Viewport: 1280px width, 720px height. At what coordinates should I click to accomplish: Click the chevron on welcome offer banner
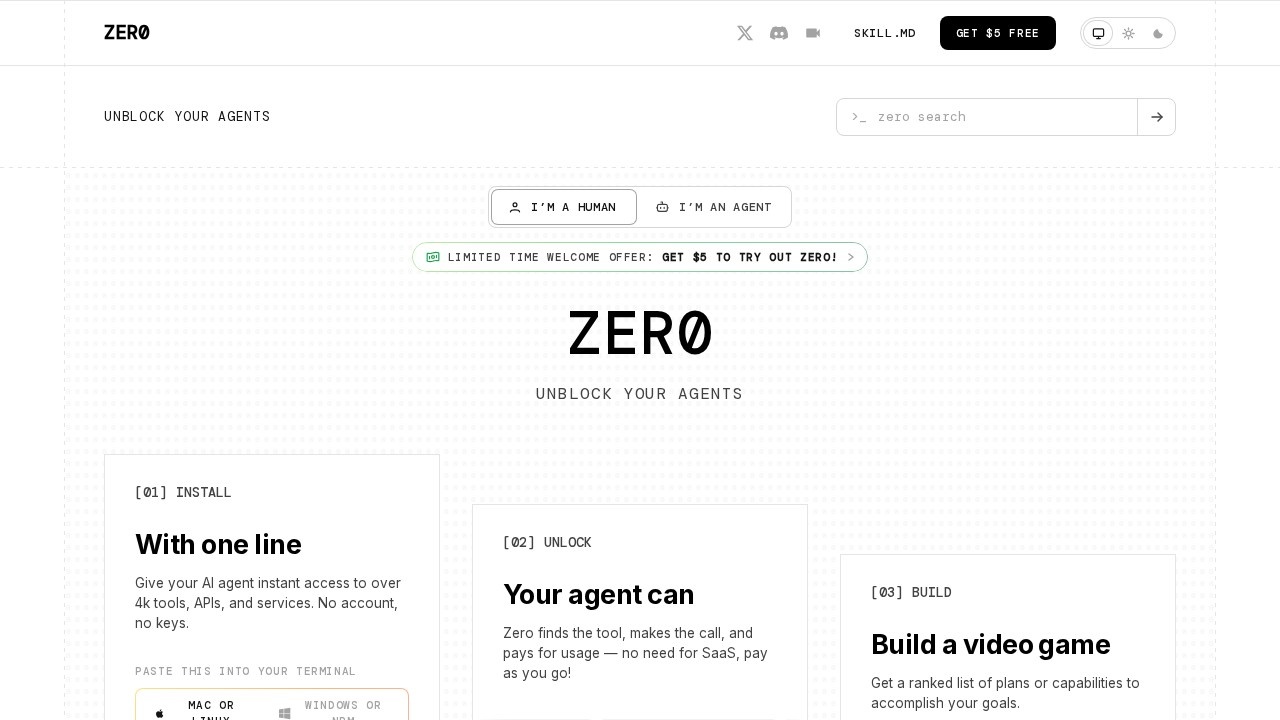point(851,257)
